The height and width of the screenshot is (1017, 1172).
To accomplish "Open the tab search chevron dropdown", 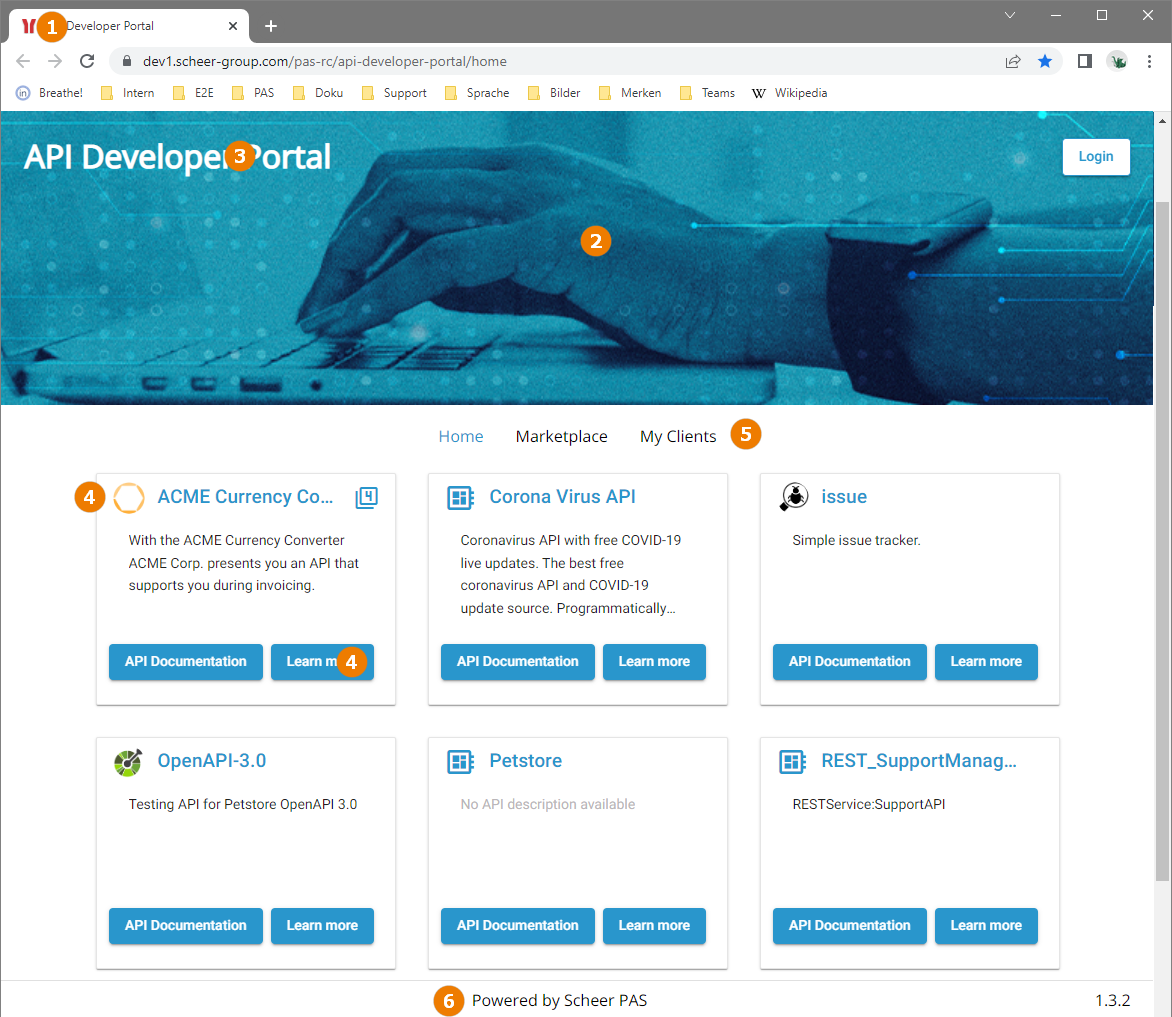I will pos(1009,15).
